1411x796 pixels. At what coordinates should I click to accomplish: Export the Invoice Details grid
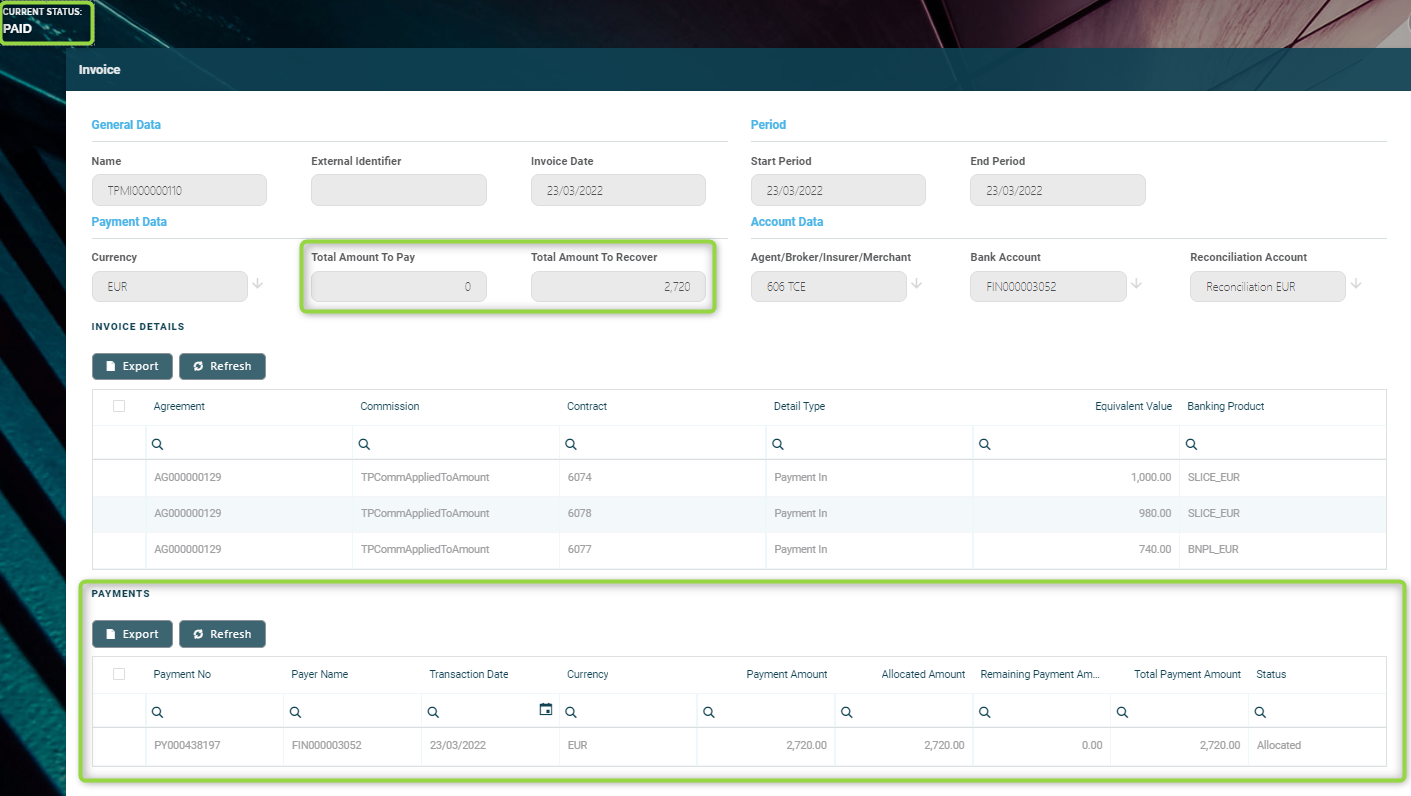click(132, 366)
